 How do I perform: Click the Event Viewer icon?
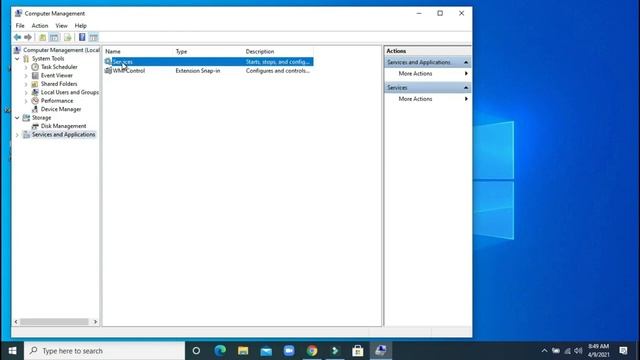[35, 76]
